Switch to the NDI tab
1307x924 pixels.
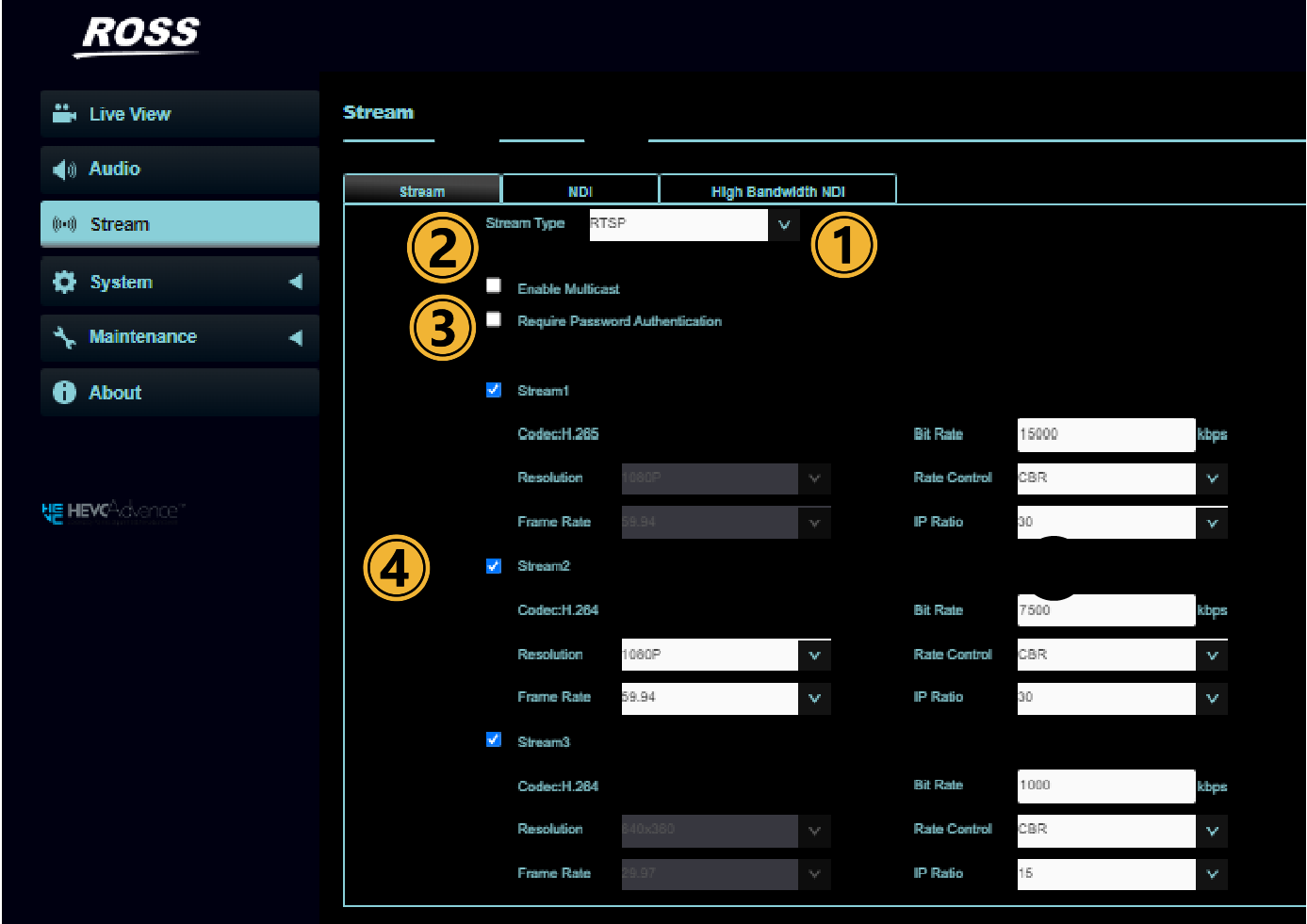[580, 191]
